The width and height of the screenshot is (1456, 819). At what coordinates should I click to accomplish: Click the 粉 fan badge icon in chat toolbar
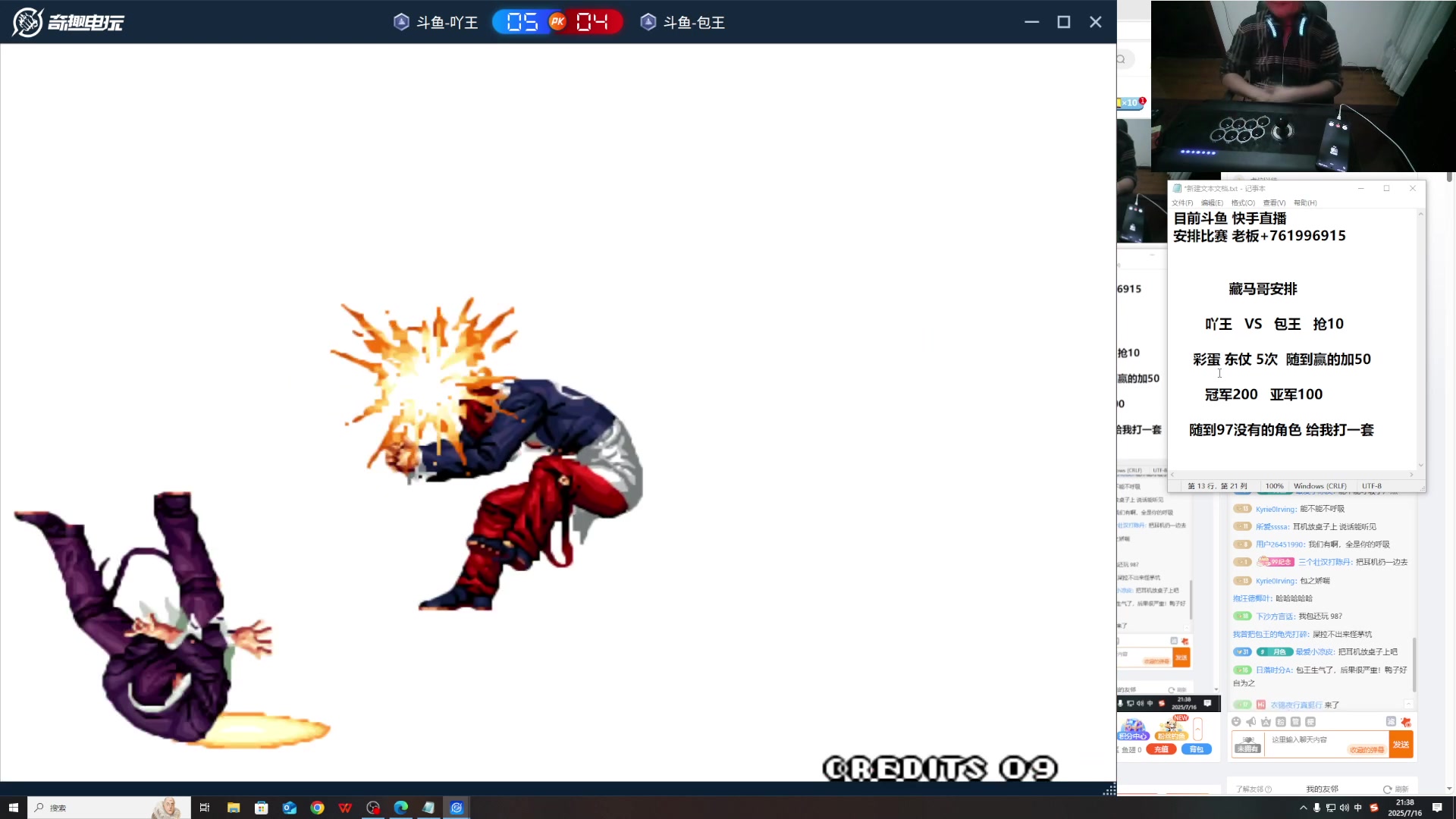point(1281,722)
